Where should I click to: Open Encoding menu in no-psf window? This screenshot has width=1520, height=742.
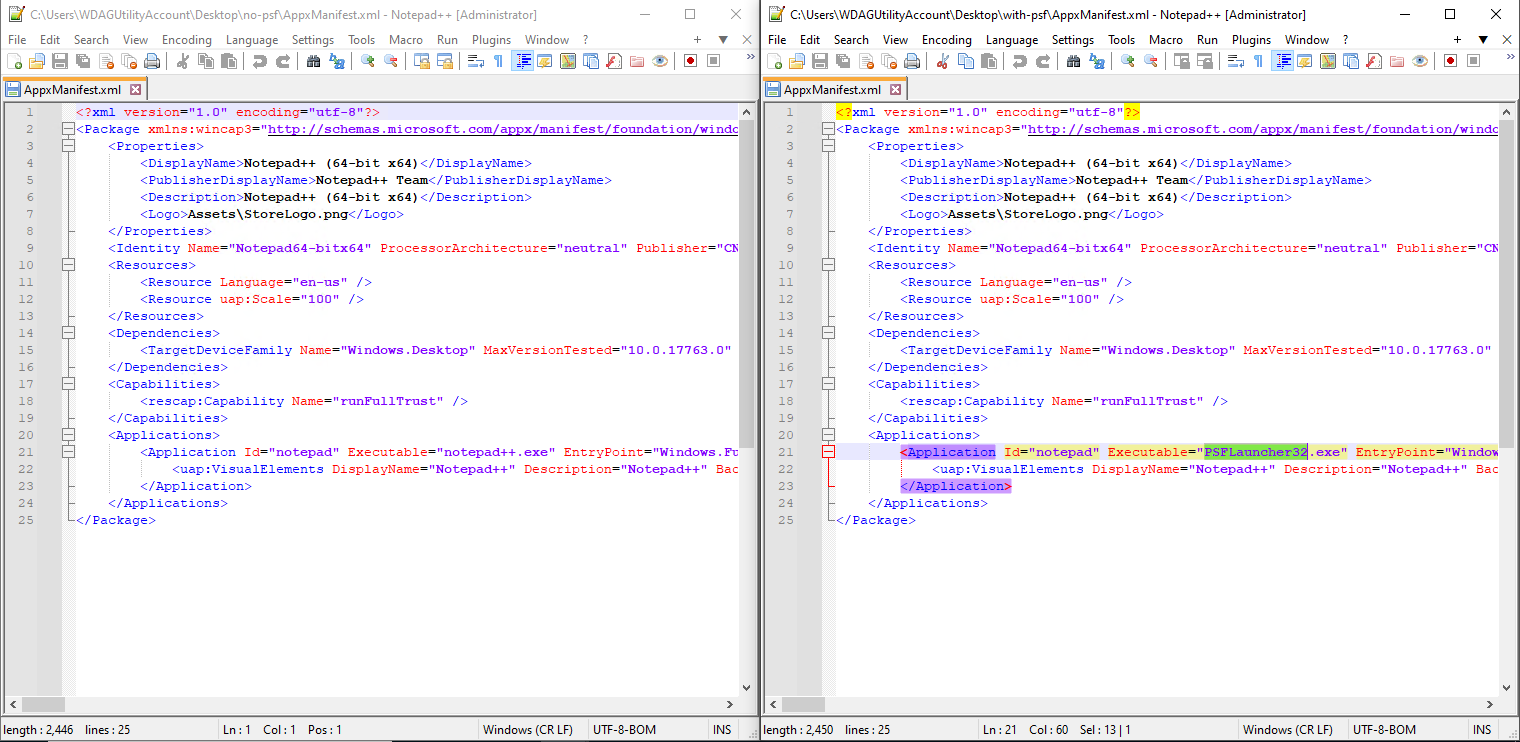pyautogui.click(x=186, y=40)
